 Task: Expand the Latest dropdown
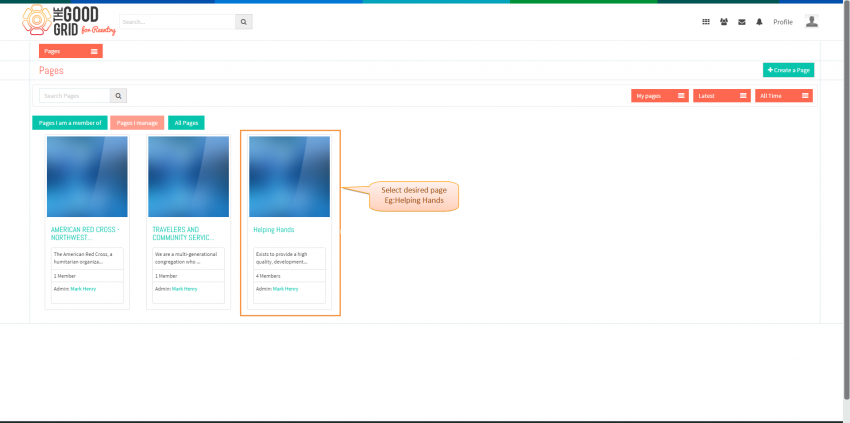click(x=722, y=96)
